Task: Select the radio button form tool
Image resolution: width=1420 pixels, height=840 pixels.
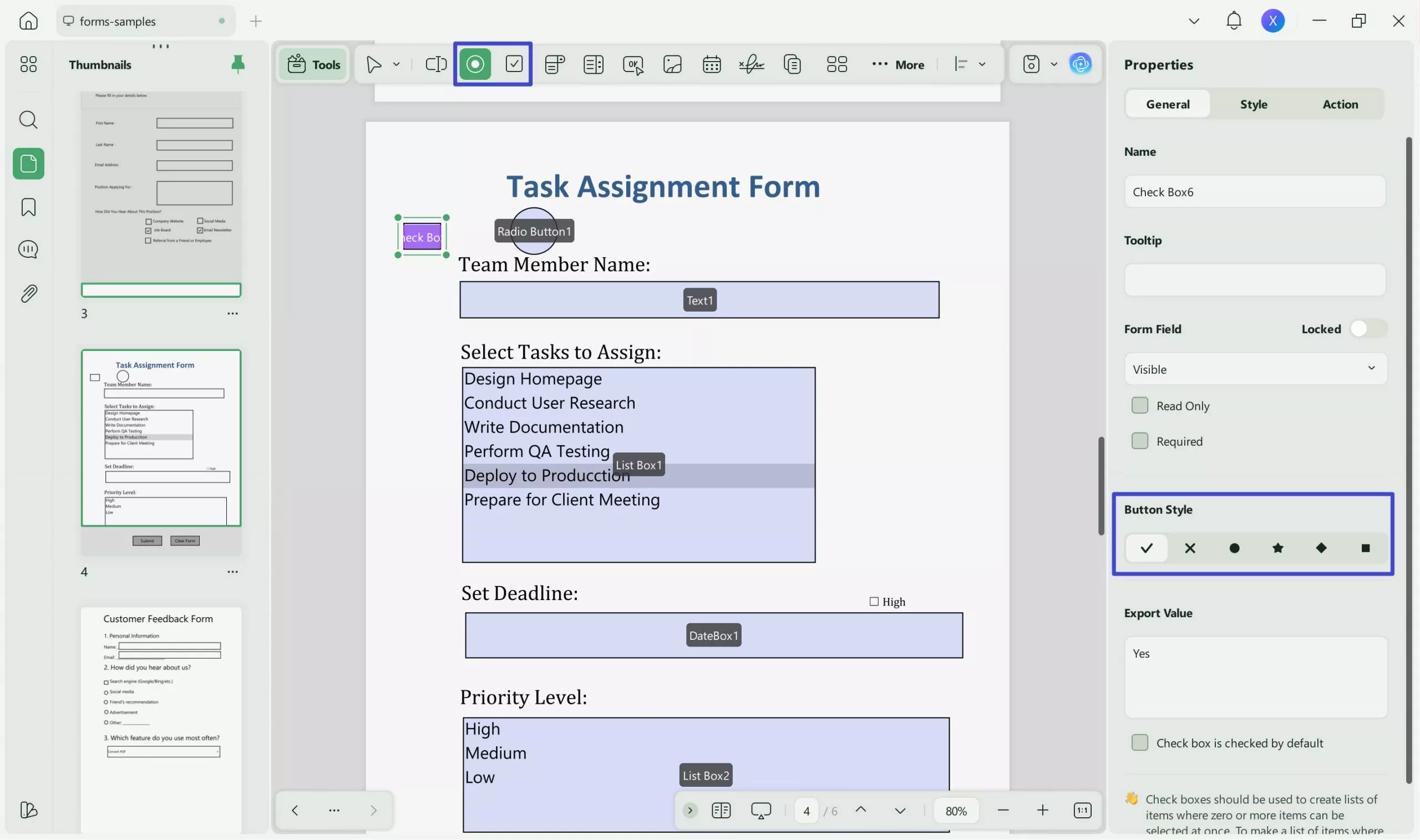Action: [475, 64]
